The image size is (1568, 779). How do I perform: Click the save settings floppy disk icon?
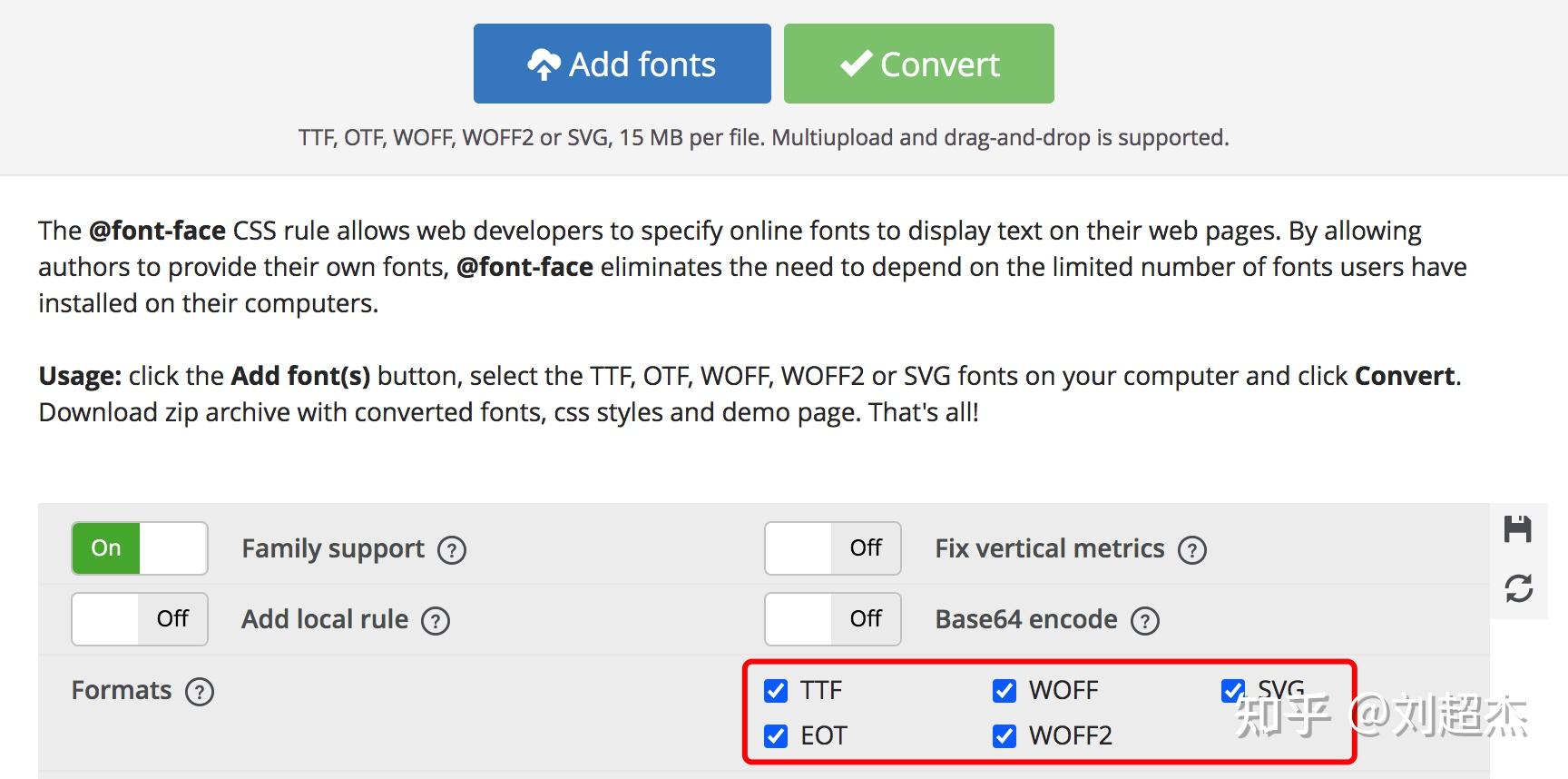click(1517, 528)
